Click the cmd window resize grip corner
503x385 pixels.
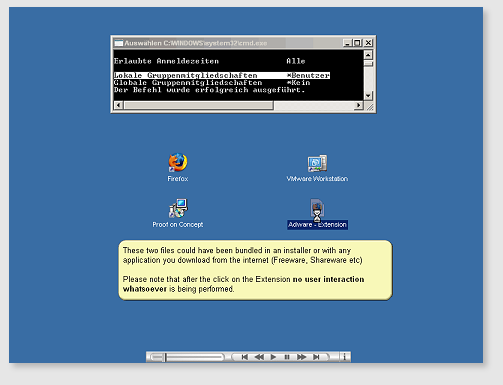[x=369, y=106]
